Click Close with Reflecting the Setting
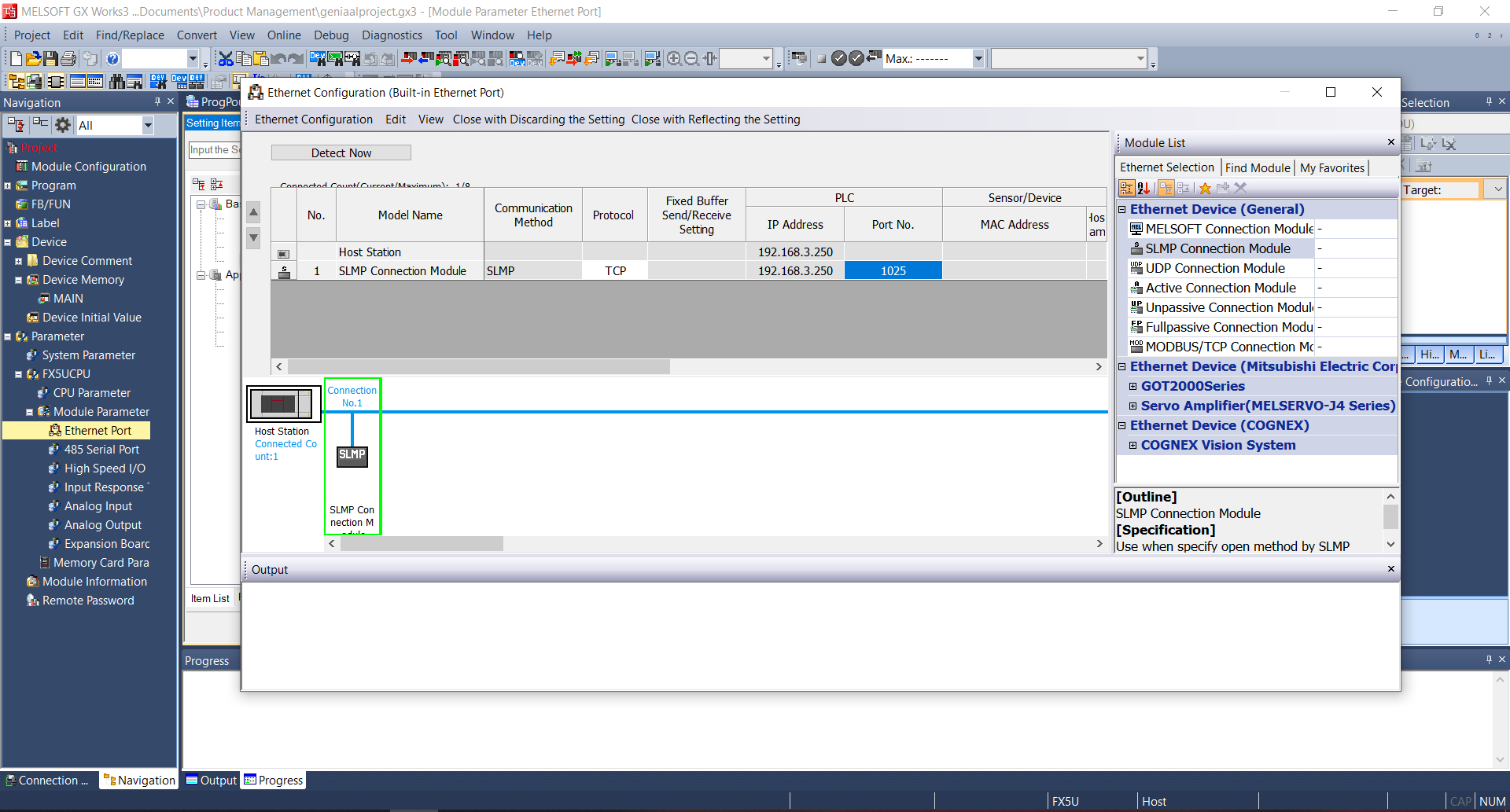The image size is (1510, 812). point(715,119)
